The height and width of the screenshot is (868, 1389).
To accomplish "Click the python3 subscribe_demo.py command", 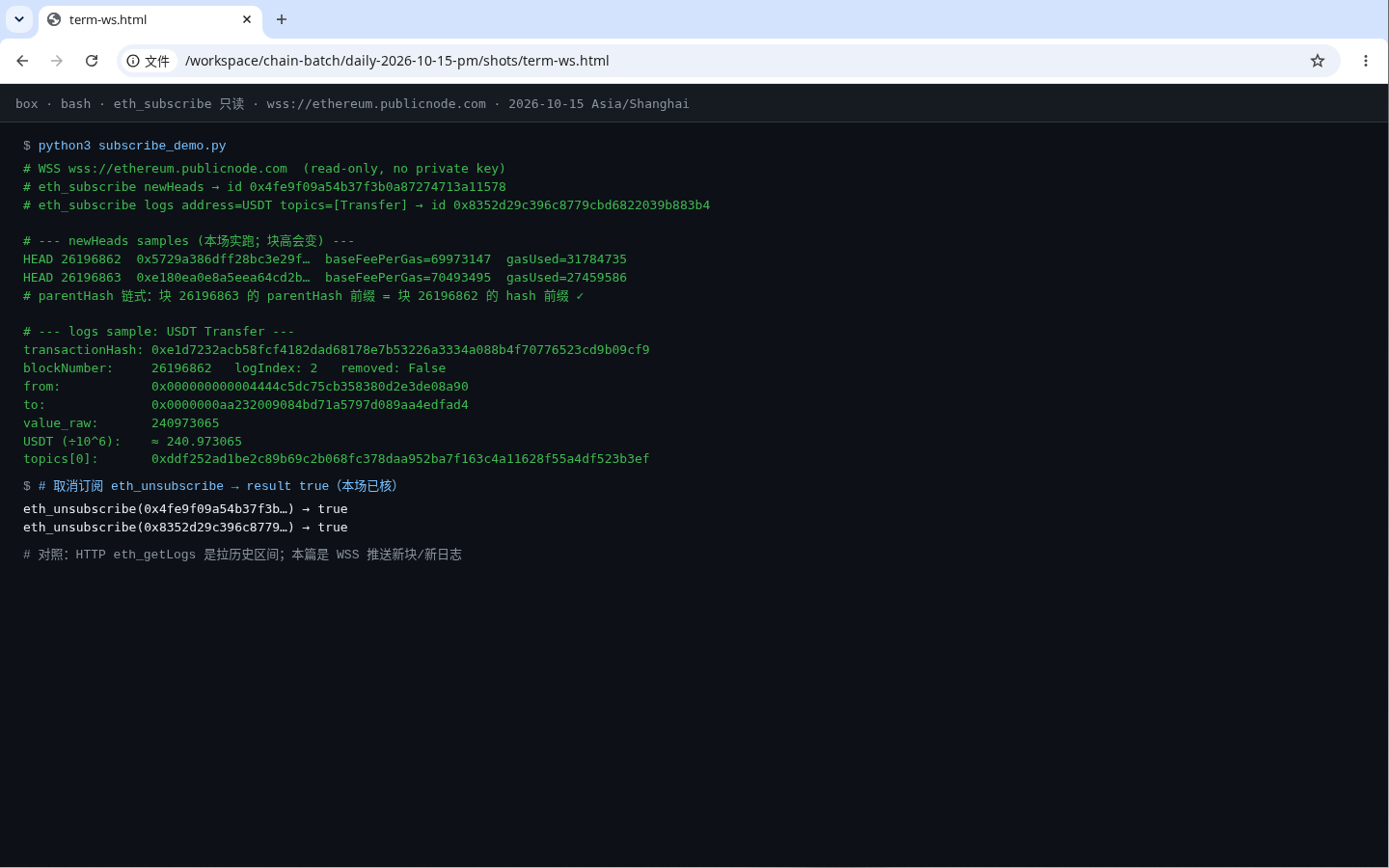I will click(x=132, y=146).
